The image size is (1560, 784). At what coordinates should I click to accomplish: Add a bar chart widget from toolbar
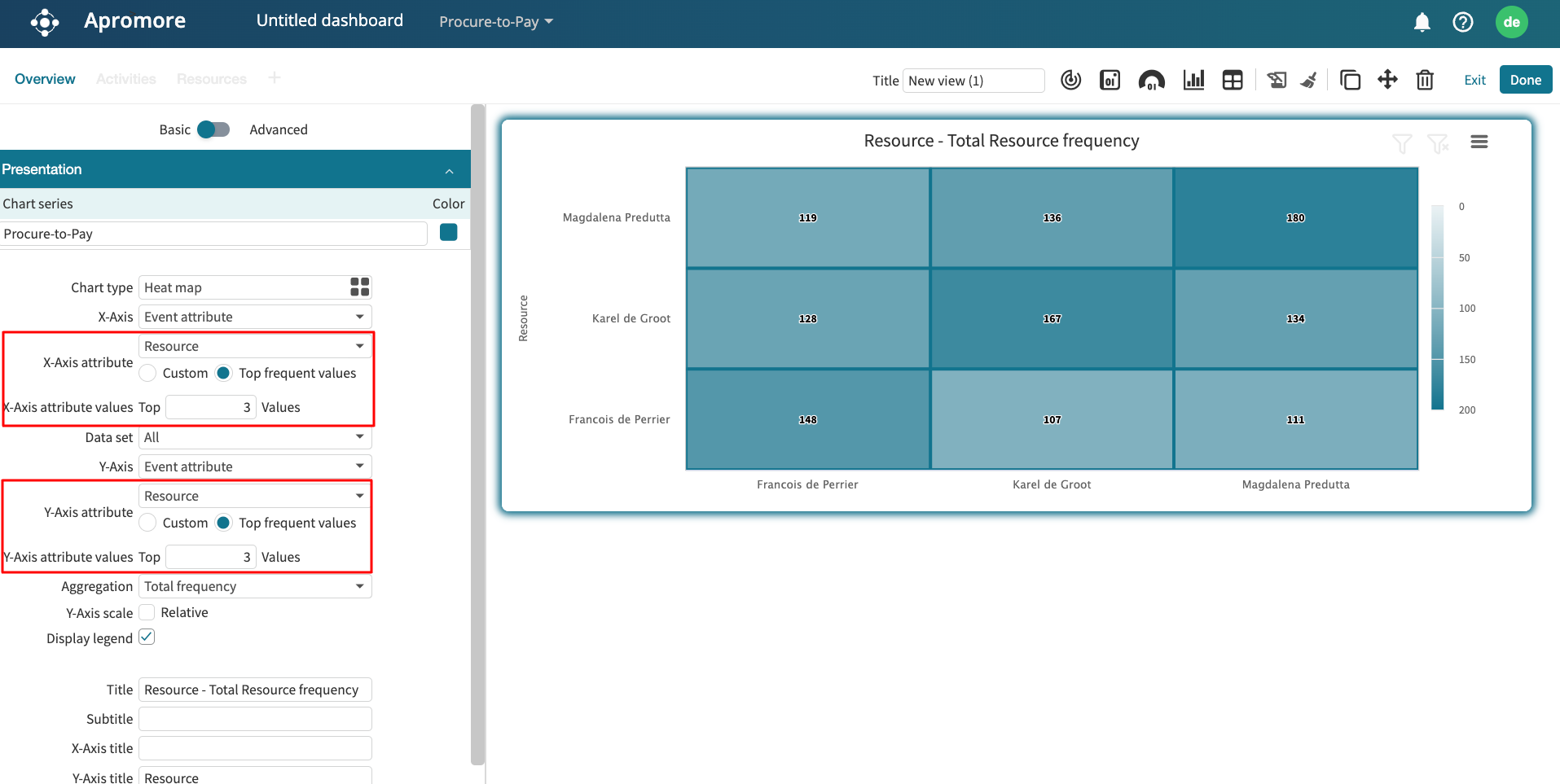(x=1193, y=80)
